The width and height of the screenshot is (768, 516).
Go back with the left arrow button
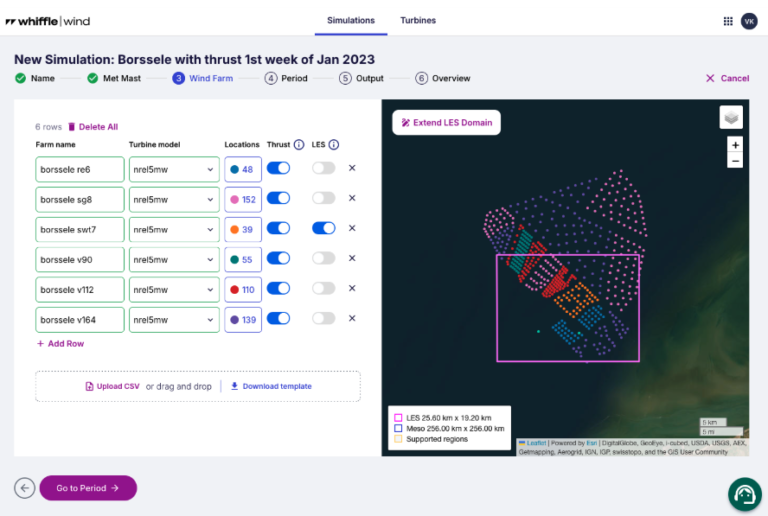24,488
